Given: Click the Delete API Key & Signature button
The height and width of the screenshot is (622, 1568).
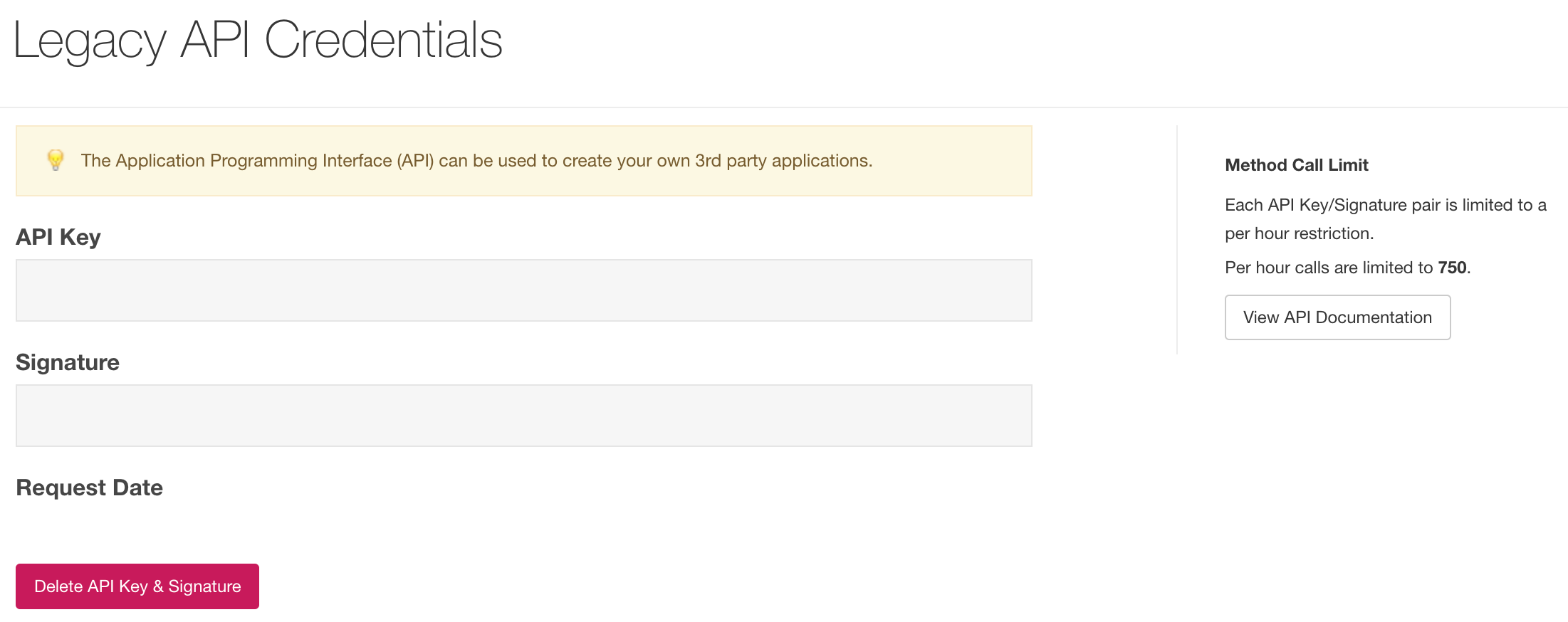Looking at the screenshot, I should pyautogui.click(x=137, y=586).
